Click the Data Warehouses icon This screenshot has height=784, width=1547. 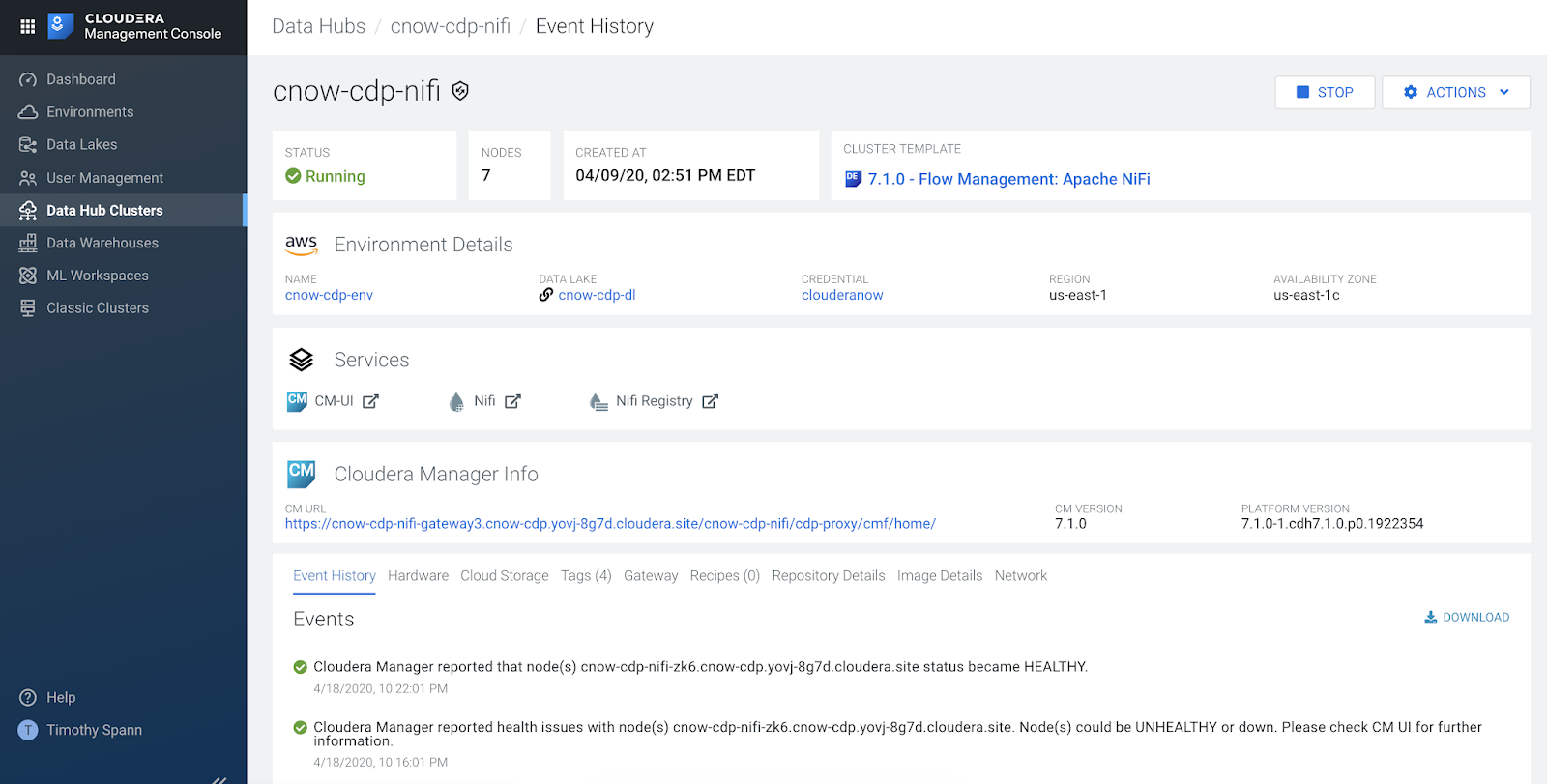(x=28, y=243)
